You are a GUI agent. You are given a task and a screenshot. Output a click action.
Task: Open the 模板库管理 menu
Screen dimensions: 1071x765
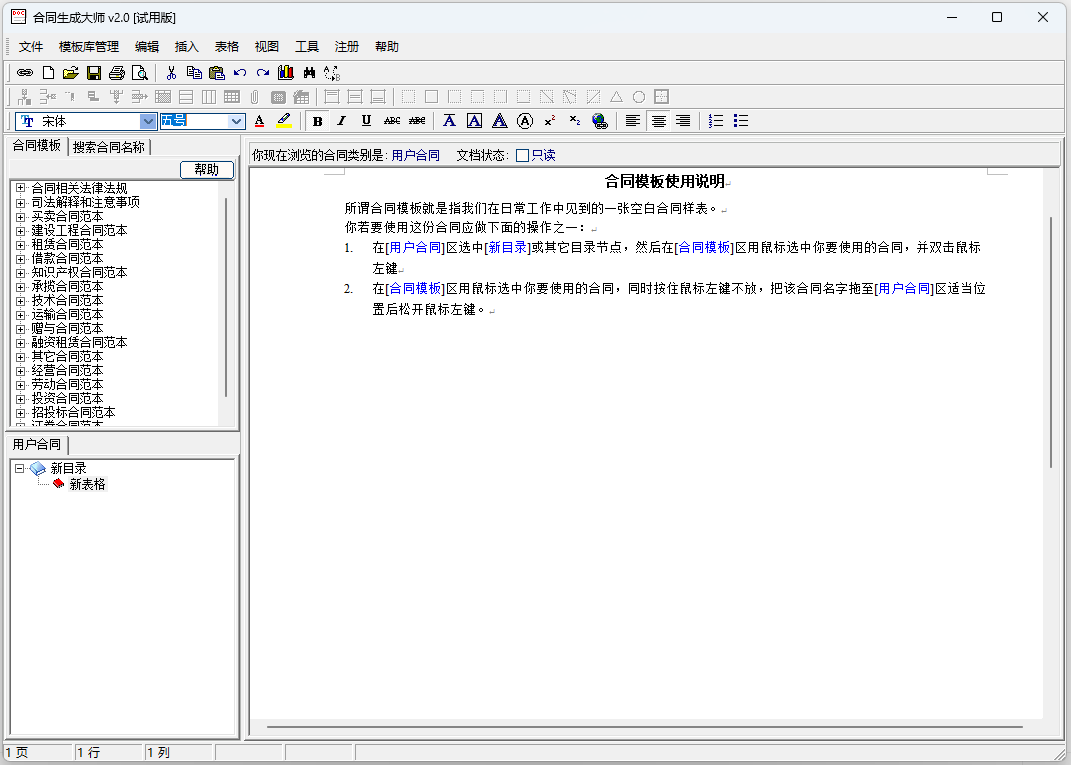(88, 47)
